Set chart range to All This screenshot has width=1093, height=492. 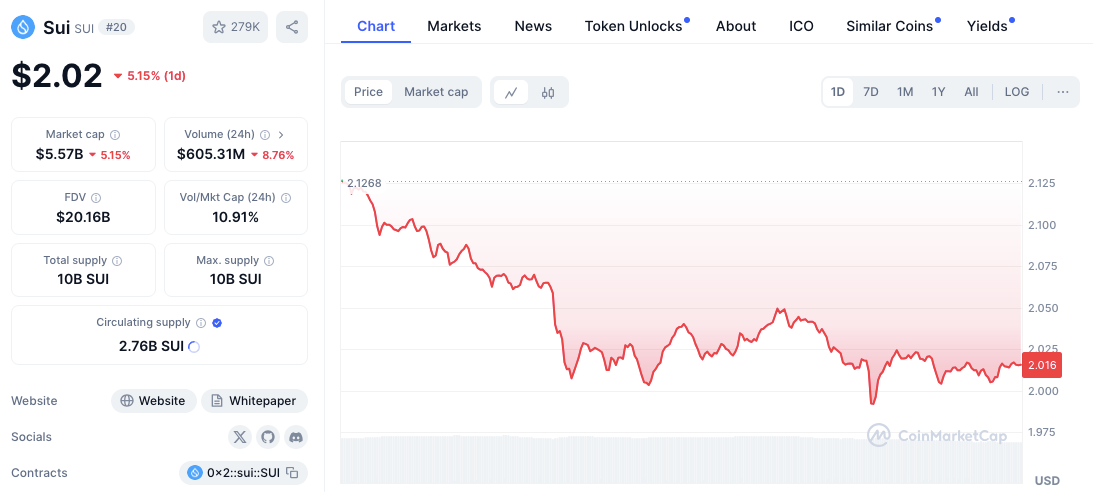pos(971,92)
